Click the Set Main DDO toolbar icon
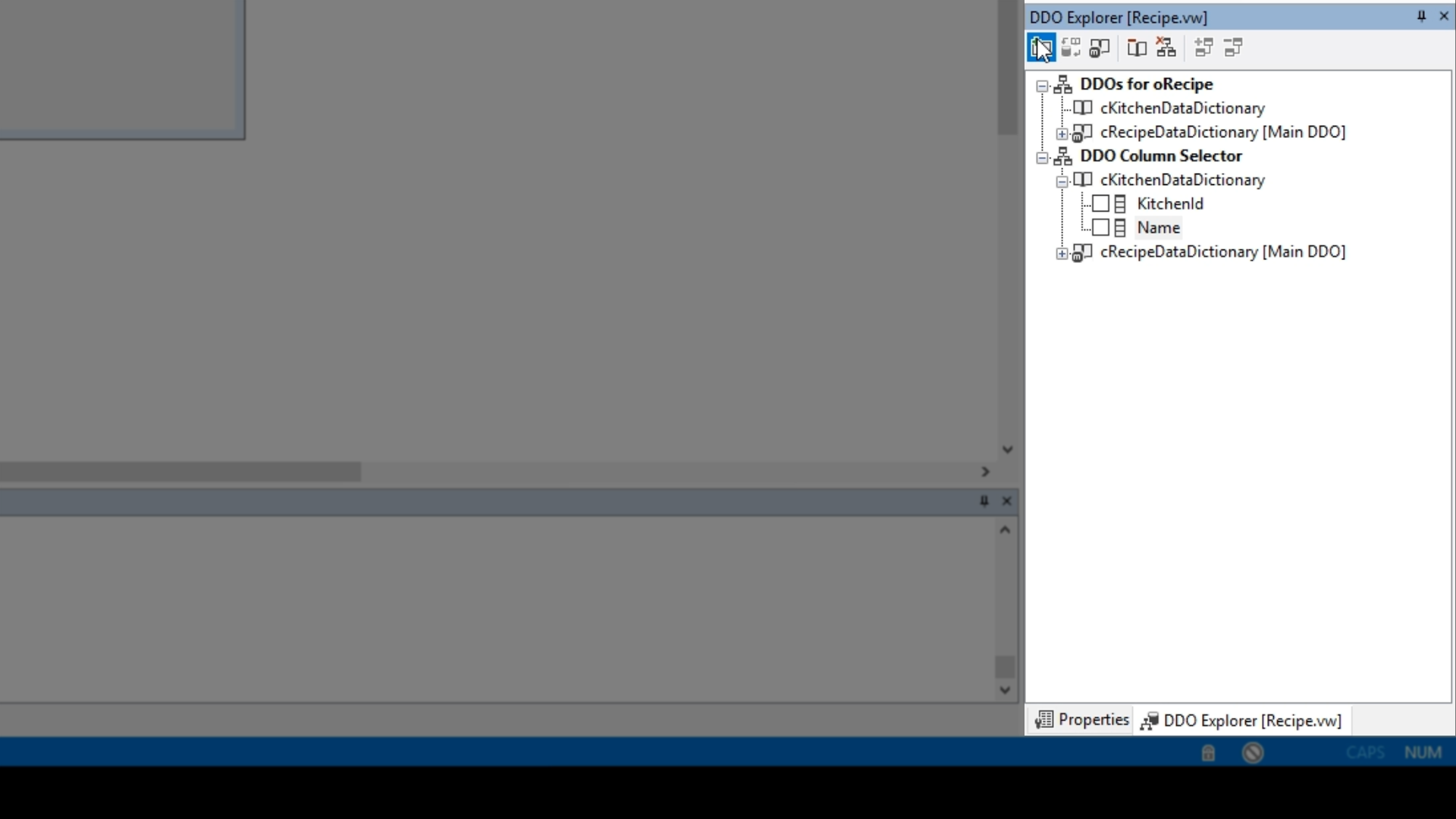 [x=1100, y=48]
